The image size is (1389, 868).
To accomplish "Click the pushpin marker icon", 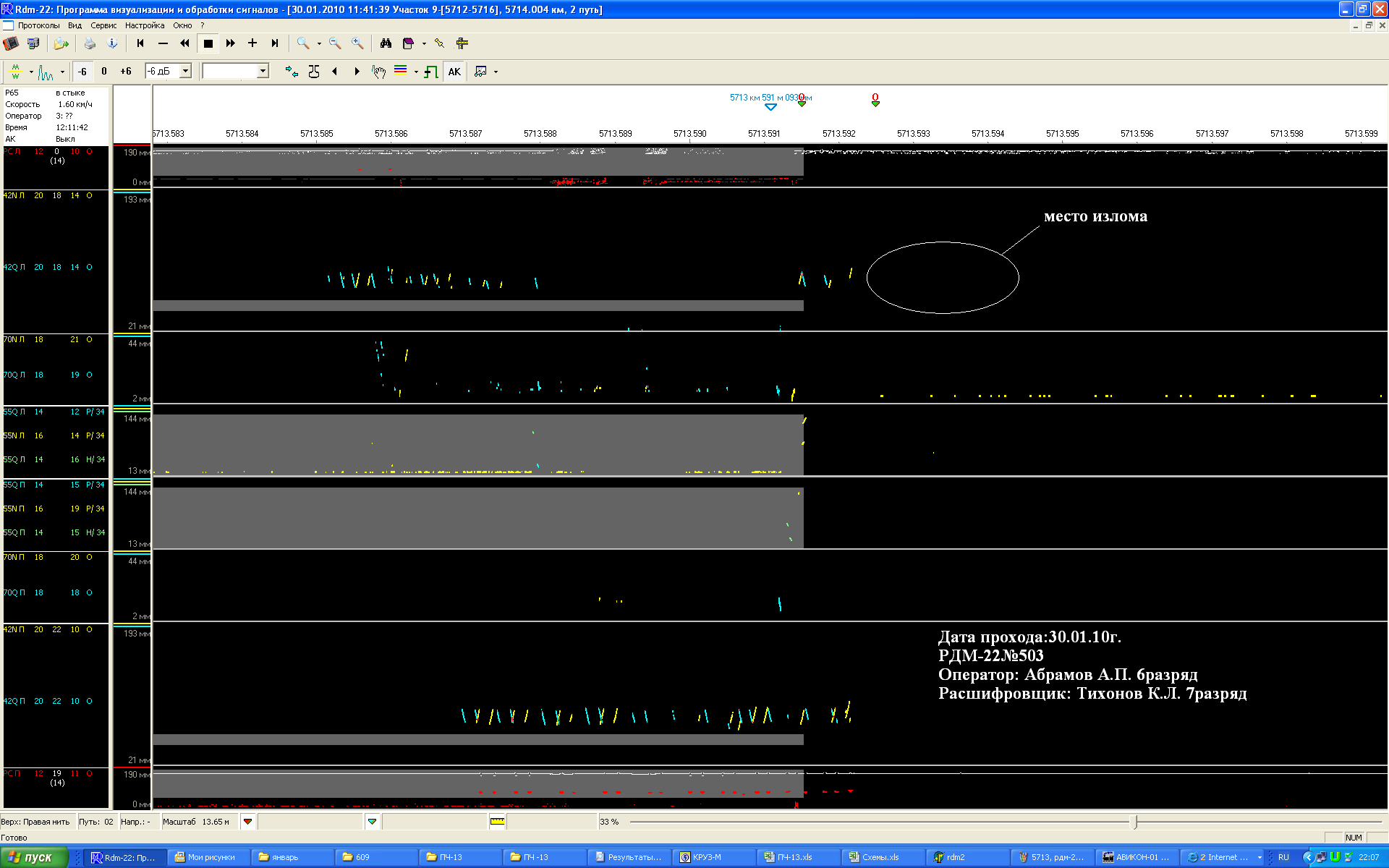I will (439, 43).
